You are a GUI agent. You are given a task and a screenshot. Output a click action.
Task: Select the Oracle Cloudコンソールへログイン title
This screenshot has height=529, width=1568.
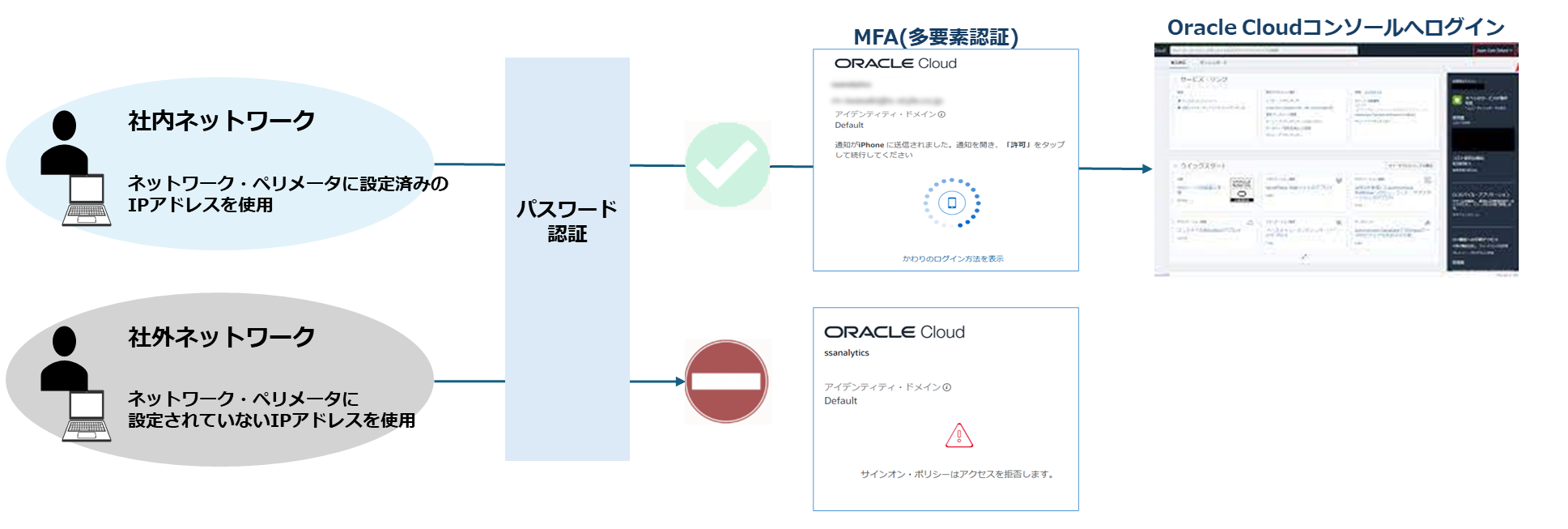click(x=1336, y=28)
